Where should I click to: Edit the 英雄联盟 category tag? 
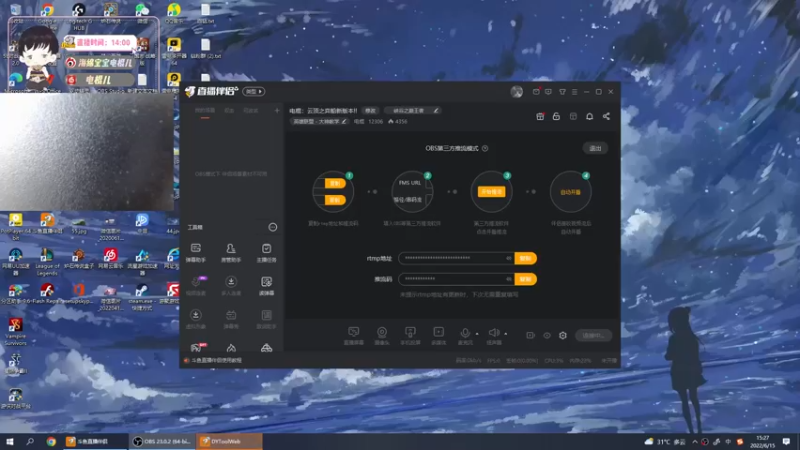pos(320,121)
